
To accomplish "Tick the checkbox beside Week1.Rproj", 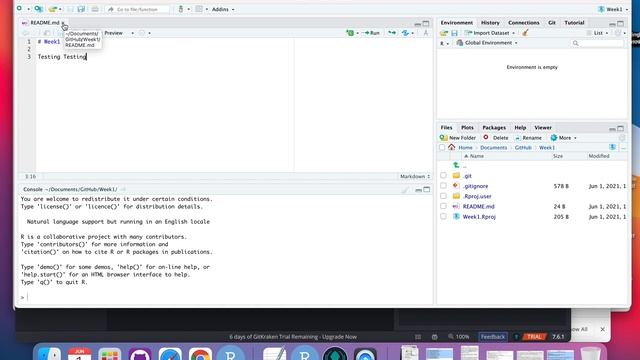I will 443,216.
